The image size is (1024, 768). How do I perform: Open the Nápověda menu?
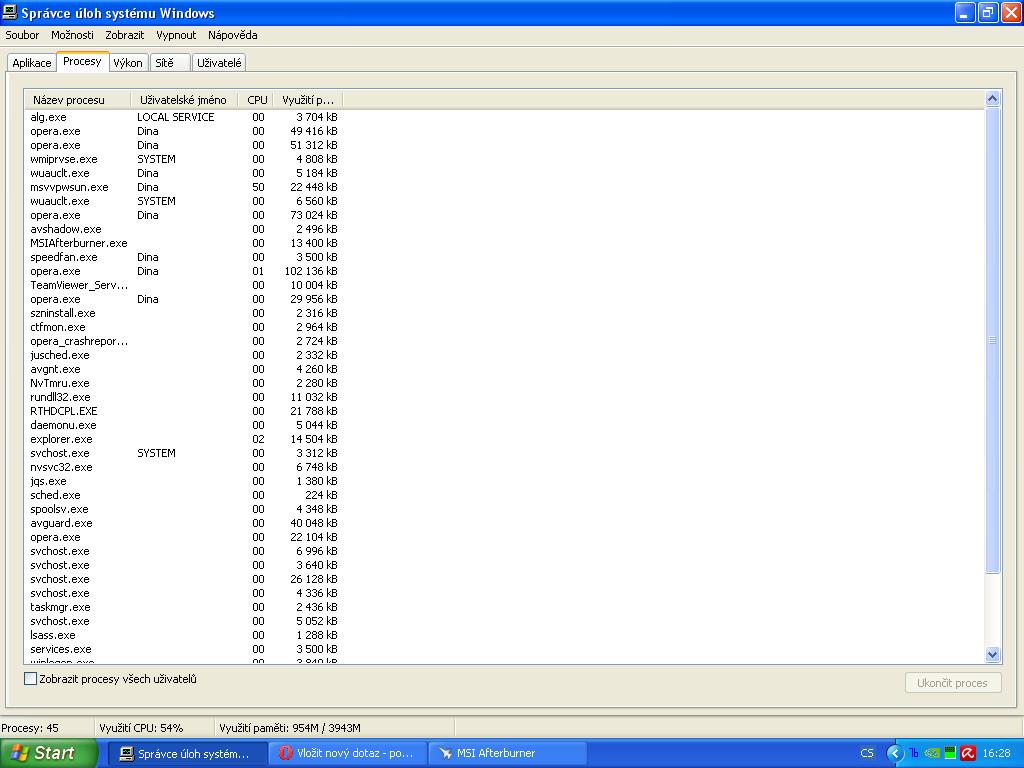(x=232, y=35)
